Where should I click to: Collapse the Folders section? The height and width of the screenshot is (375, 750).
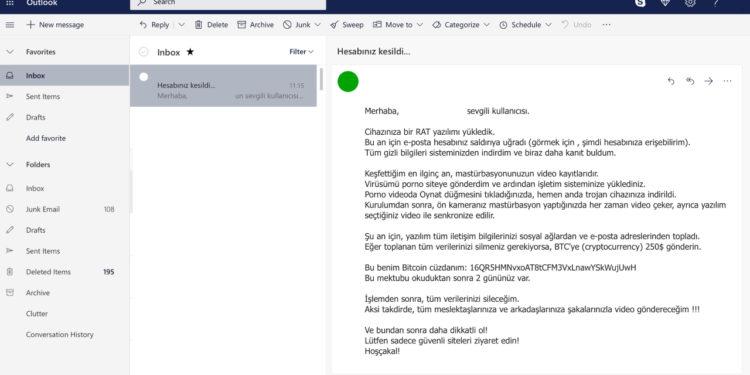coord(10,165)
